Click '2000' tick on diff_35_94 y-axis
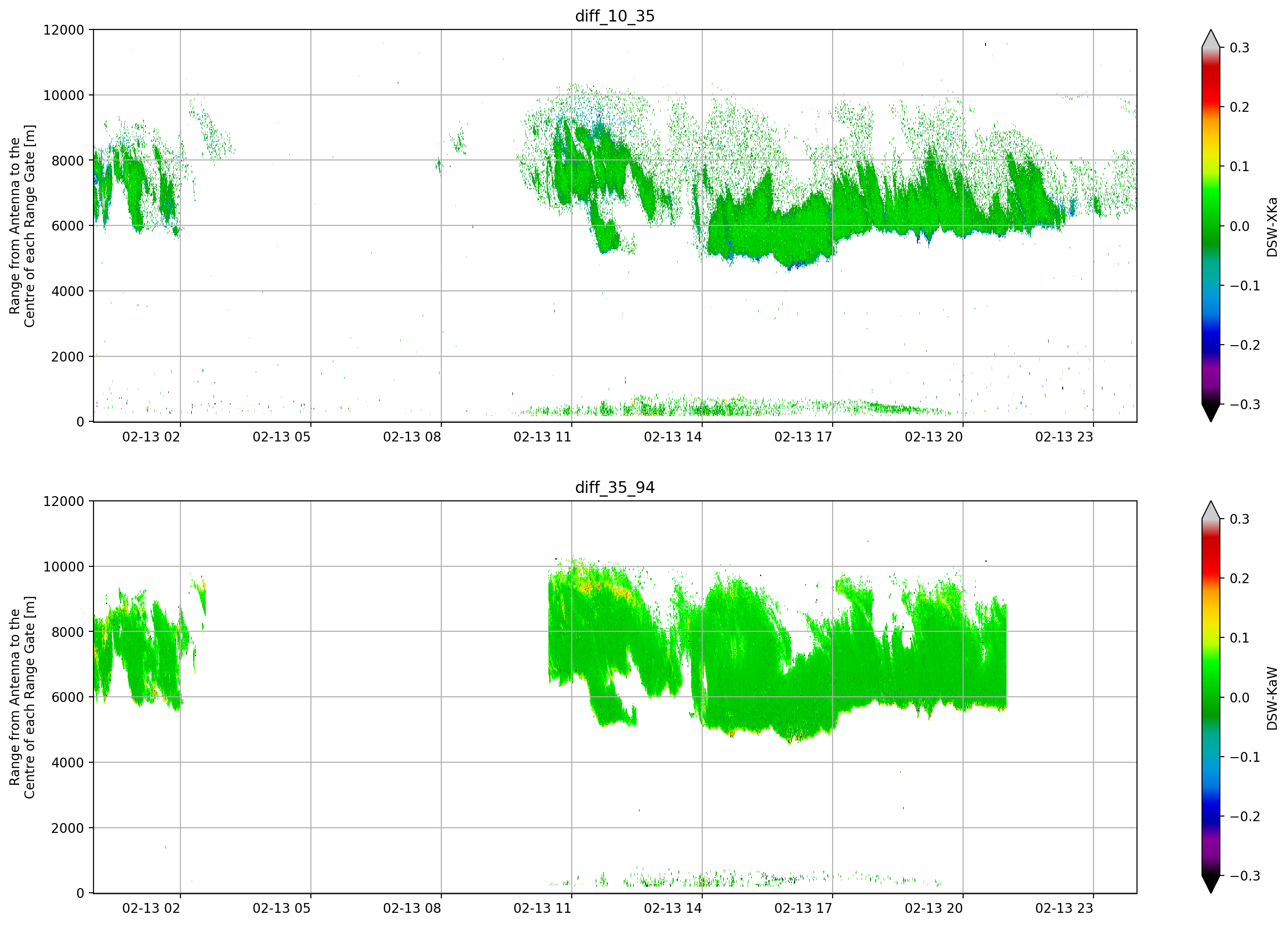Screen dimensions: 1288x925 (68, 828)
